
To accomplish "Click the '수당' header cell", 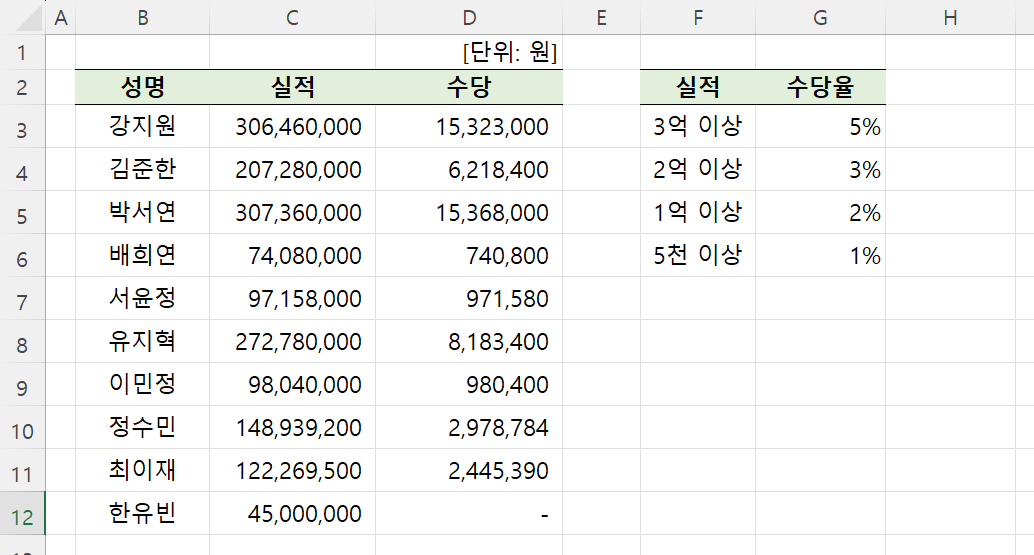I will point(469,87).
